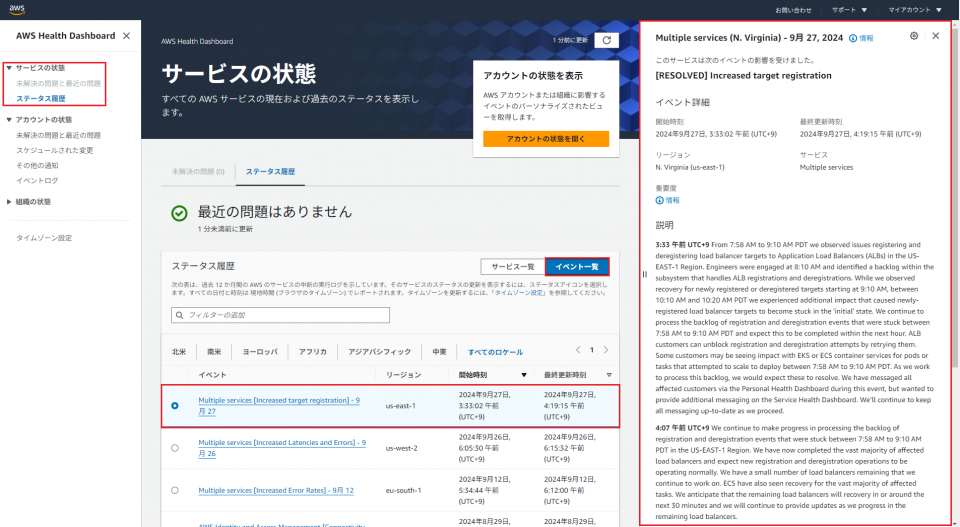
Task: Select ヨーロッパ region tab
Action: click(260, 352)
